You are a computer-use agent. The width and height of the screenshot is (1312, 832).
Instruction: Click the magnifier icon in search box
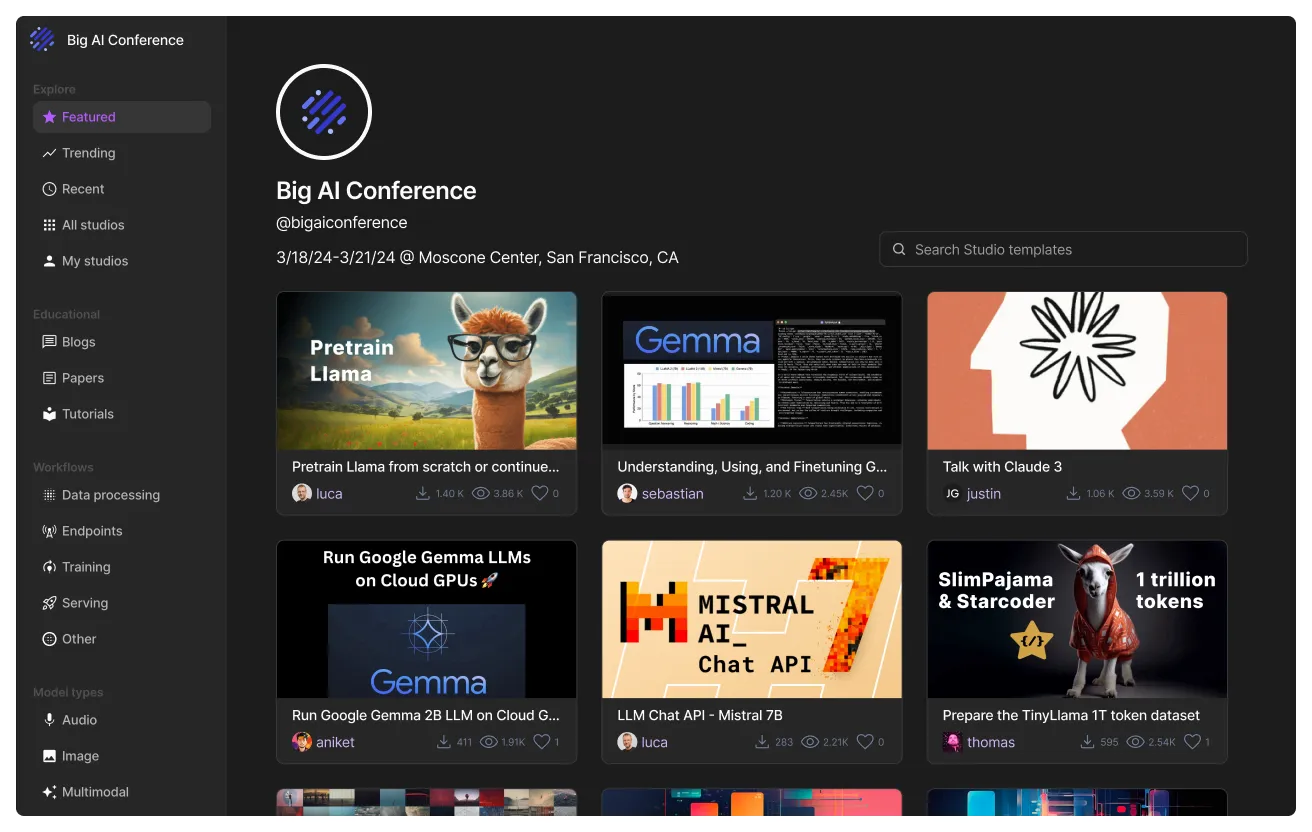pos(899,249)
